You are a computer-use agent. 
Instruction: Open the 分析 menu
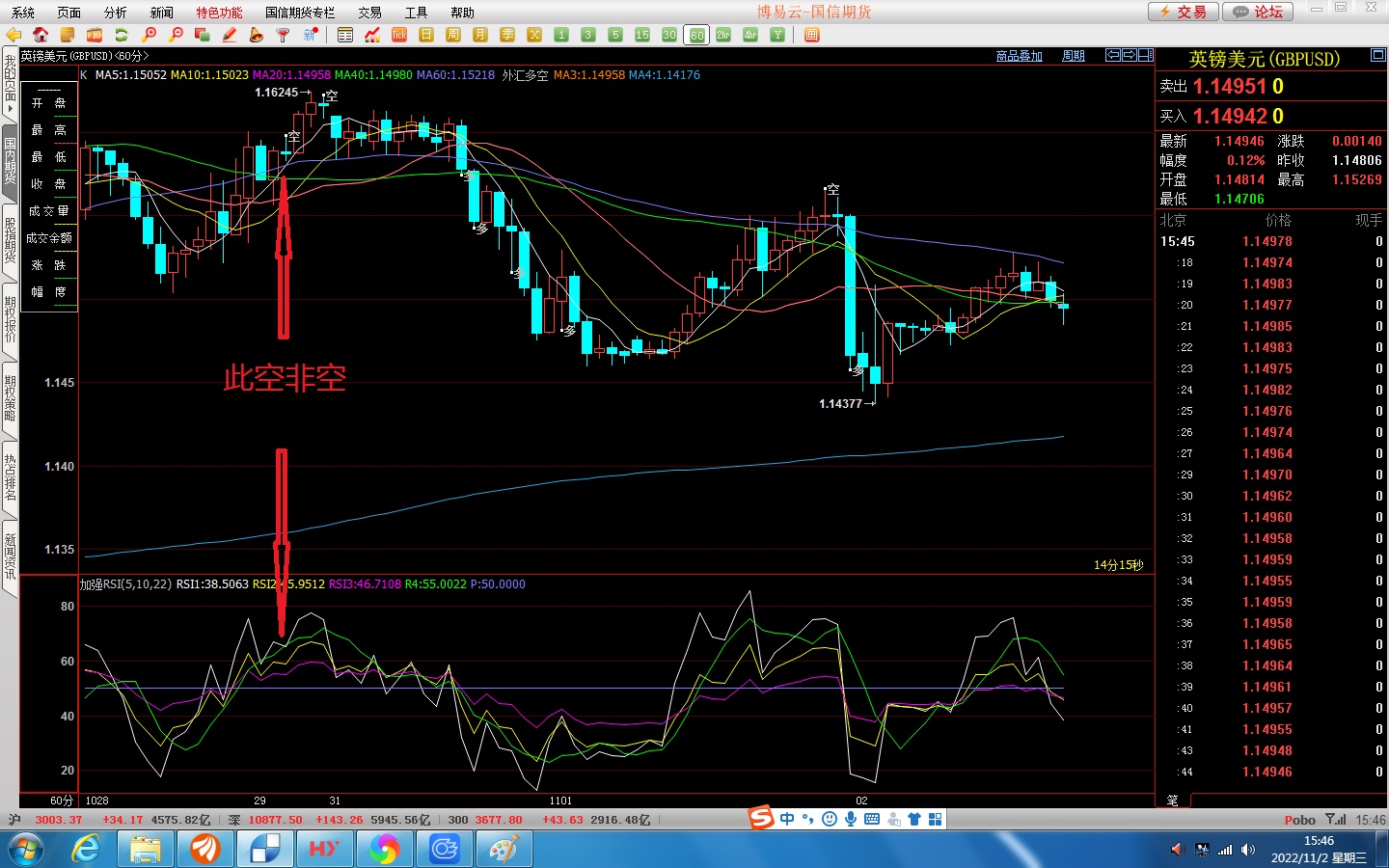tap(116, 13)
